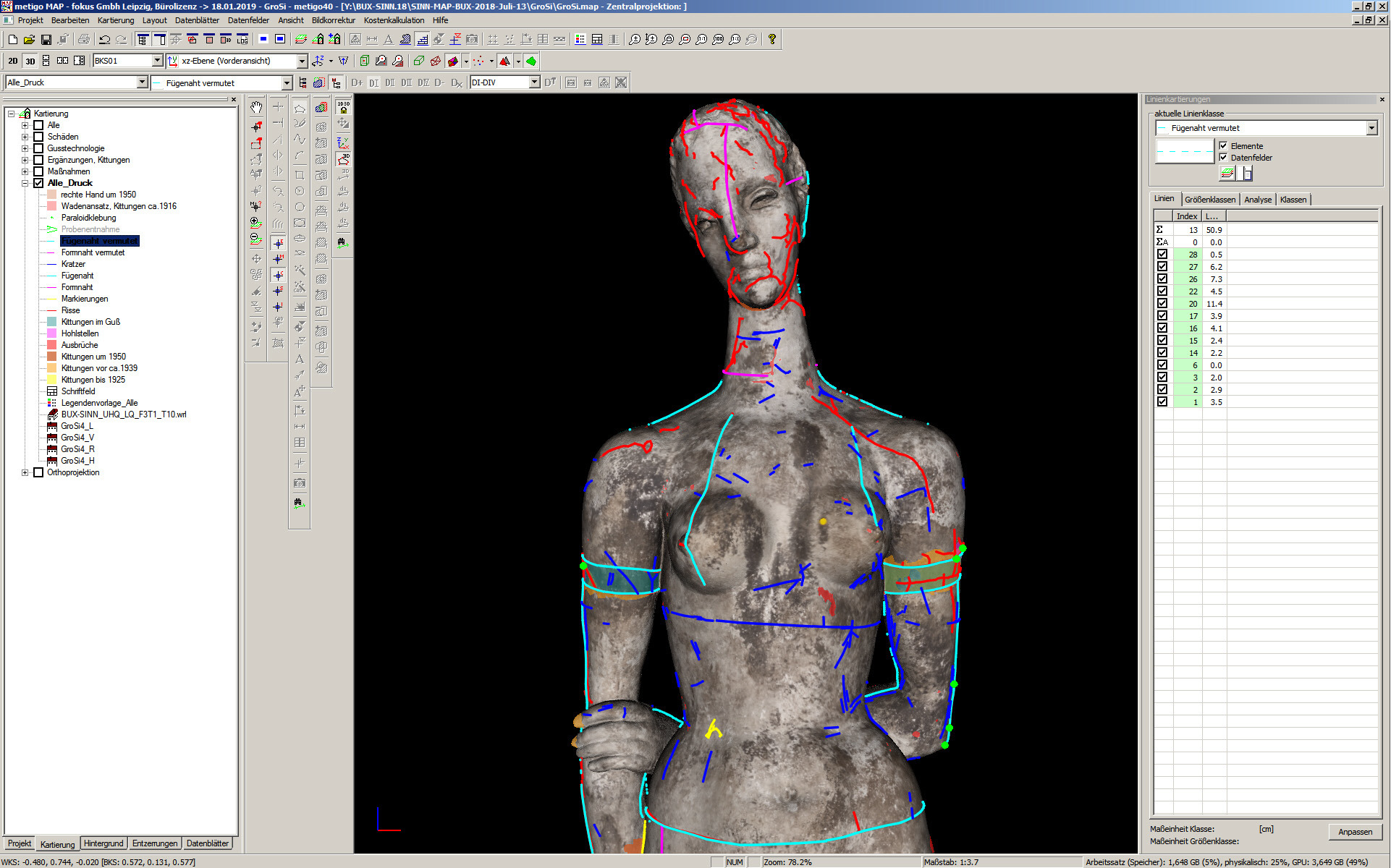Click the first zoom magnifier icon in toolbar
The width and height of the screenshot is (1391, 868).
coord(635,39)
